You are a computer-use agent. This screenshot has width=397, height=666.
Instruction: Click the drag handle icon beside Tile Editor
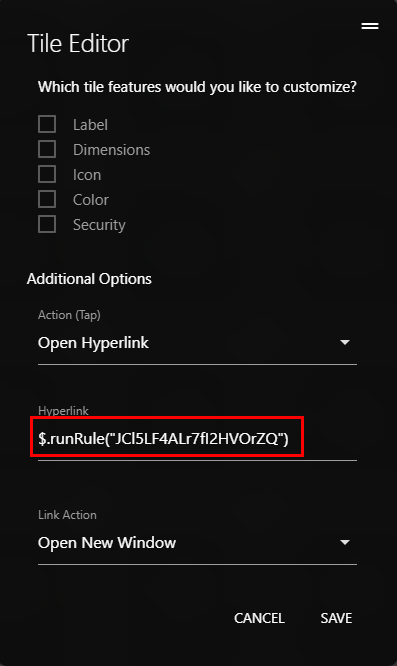pos(370,26)
